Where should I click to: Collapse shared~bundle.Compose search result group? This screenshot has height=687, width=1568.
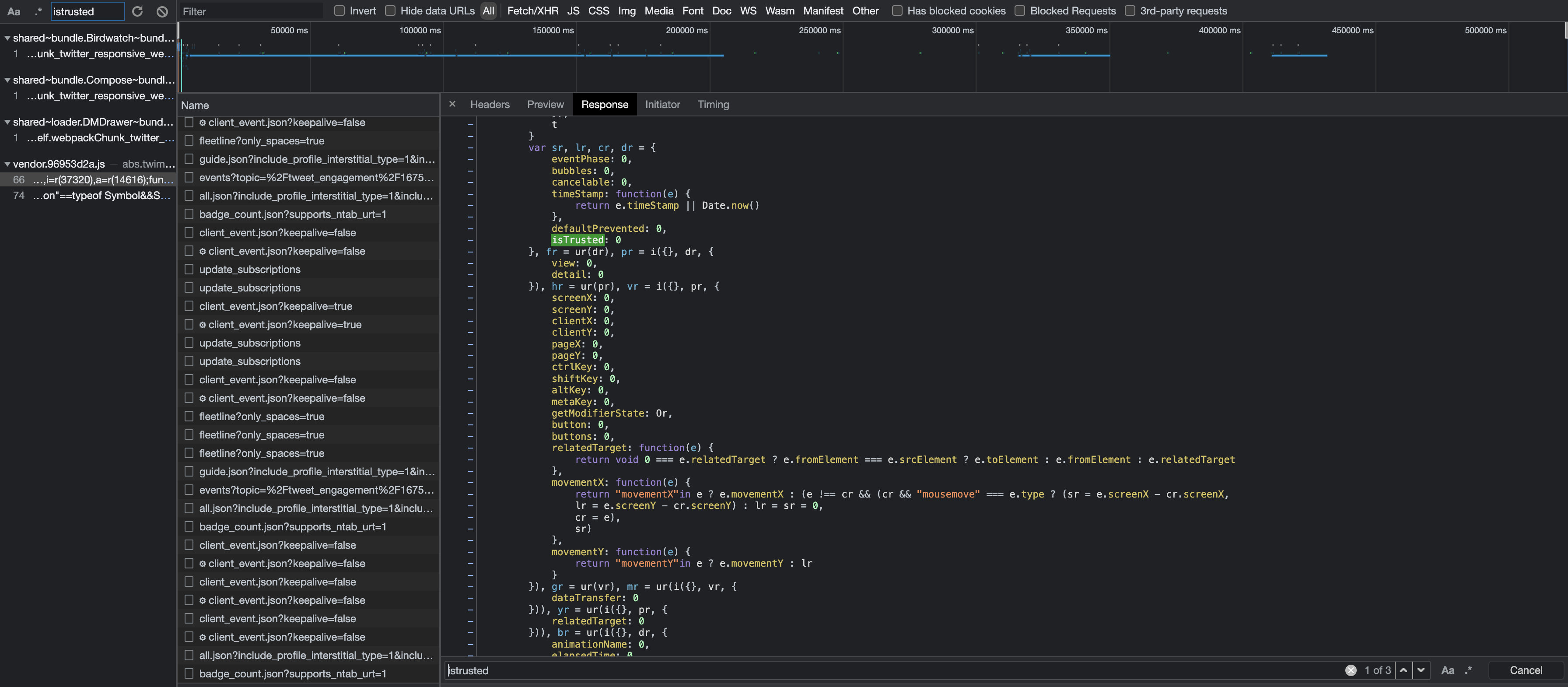point(7,80)
